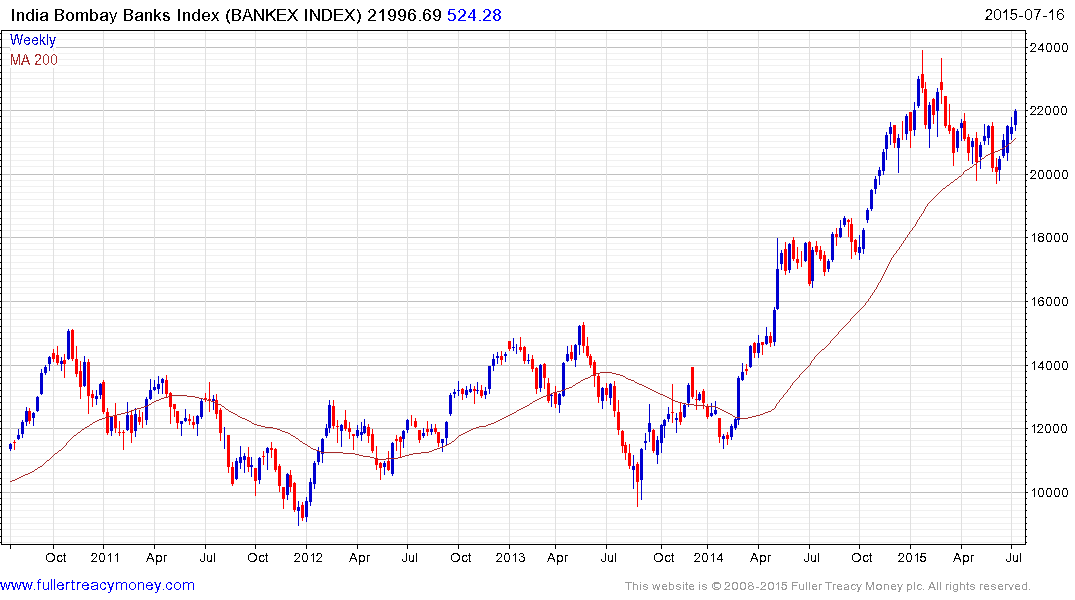Click the 12000 y-axis label
The width and height of the screenshot is (1075, 600).
coord(1048,429)
